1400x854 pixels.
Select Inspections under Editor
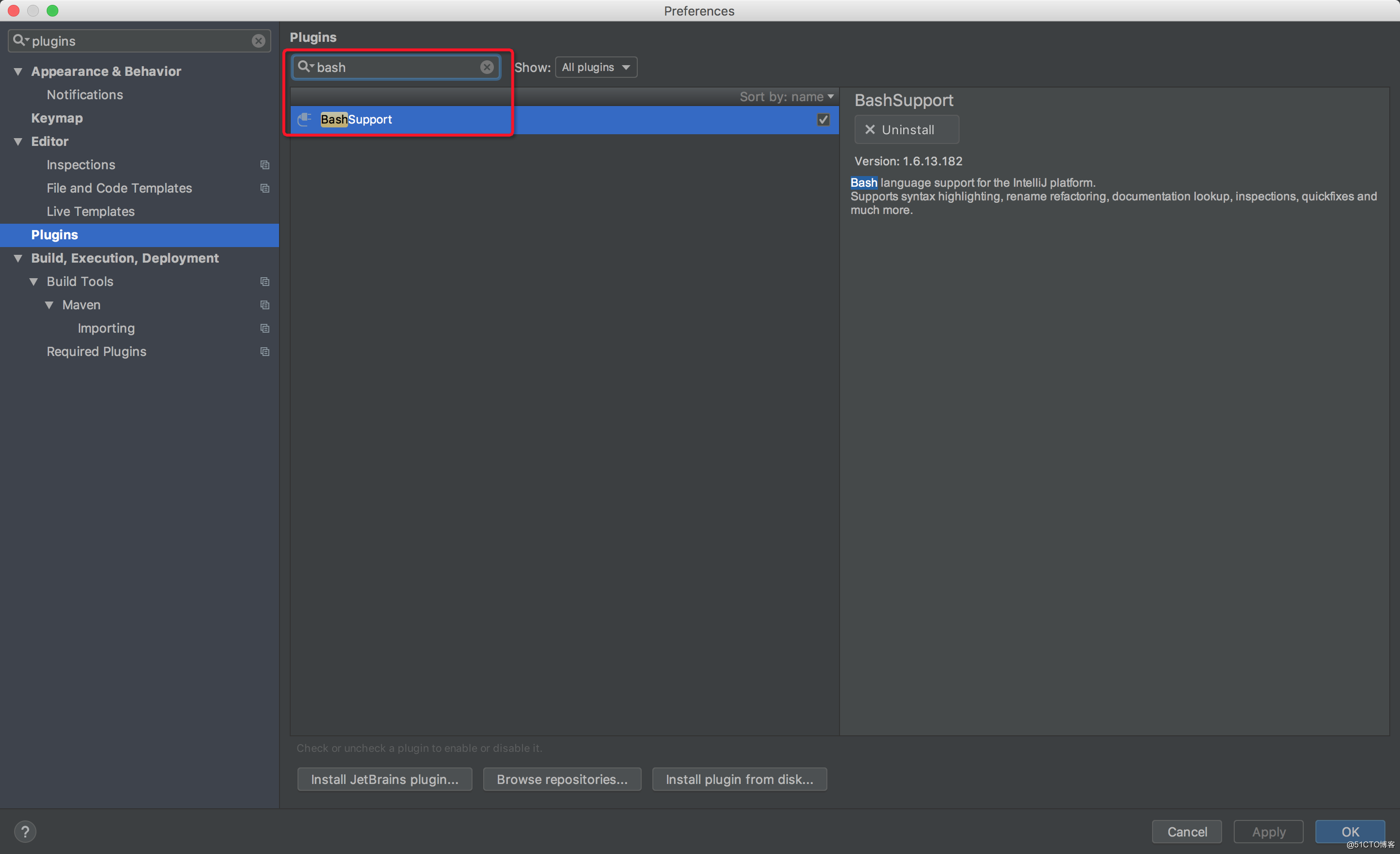[81, 165]
